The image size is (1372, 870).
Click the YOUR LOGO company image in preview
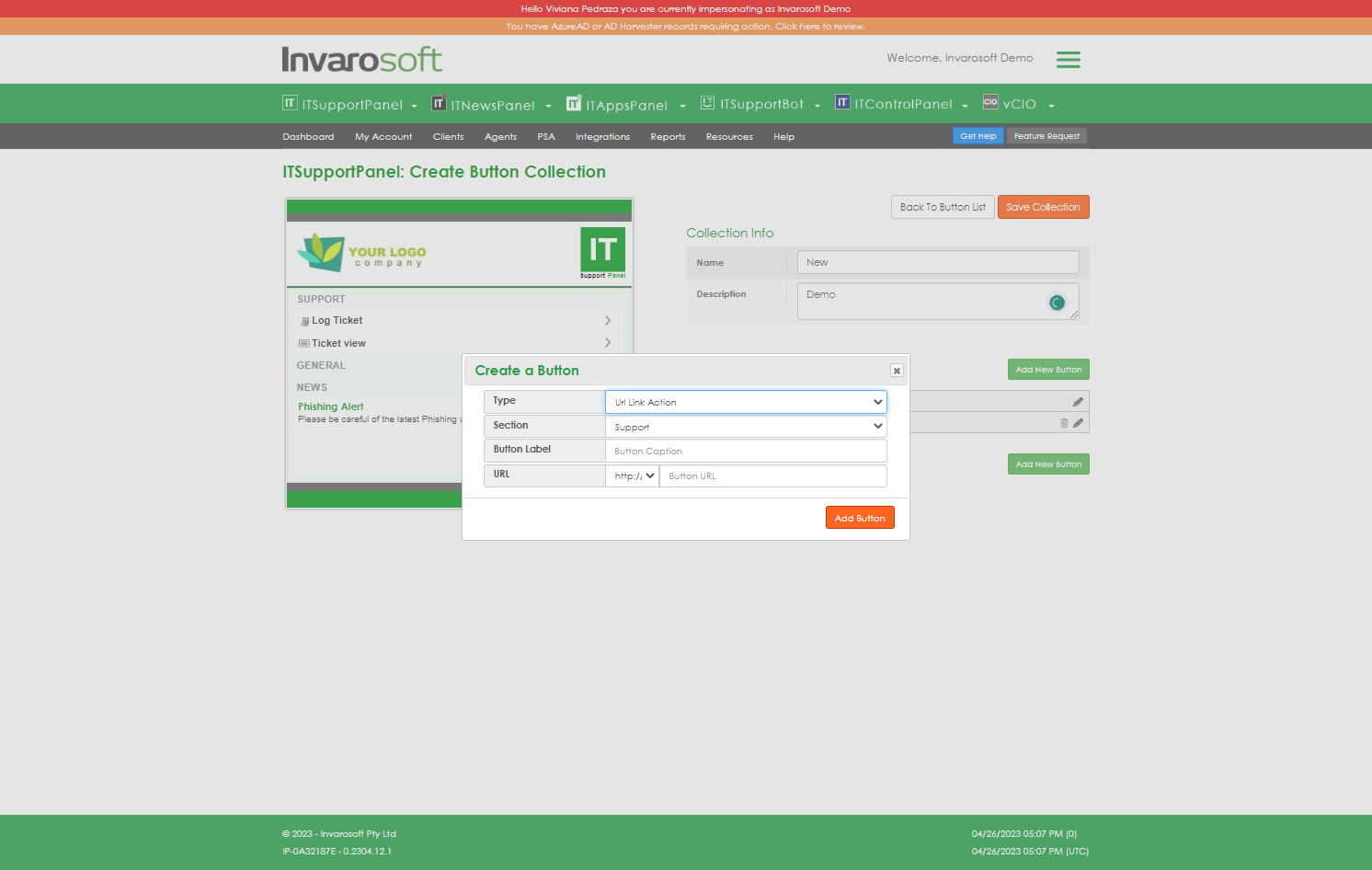pyautogui.click(x=362, y=252)
